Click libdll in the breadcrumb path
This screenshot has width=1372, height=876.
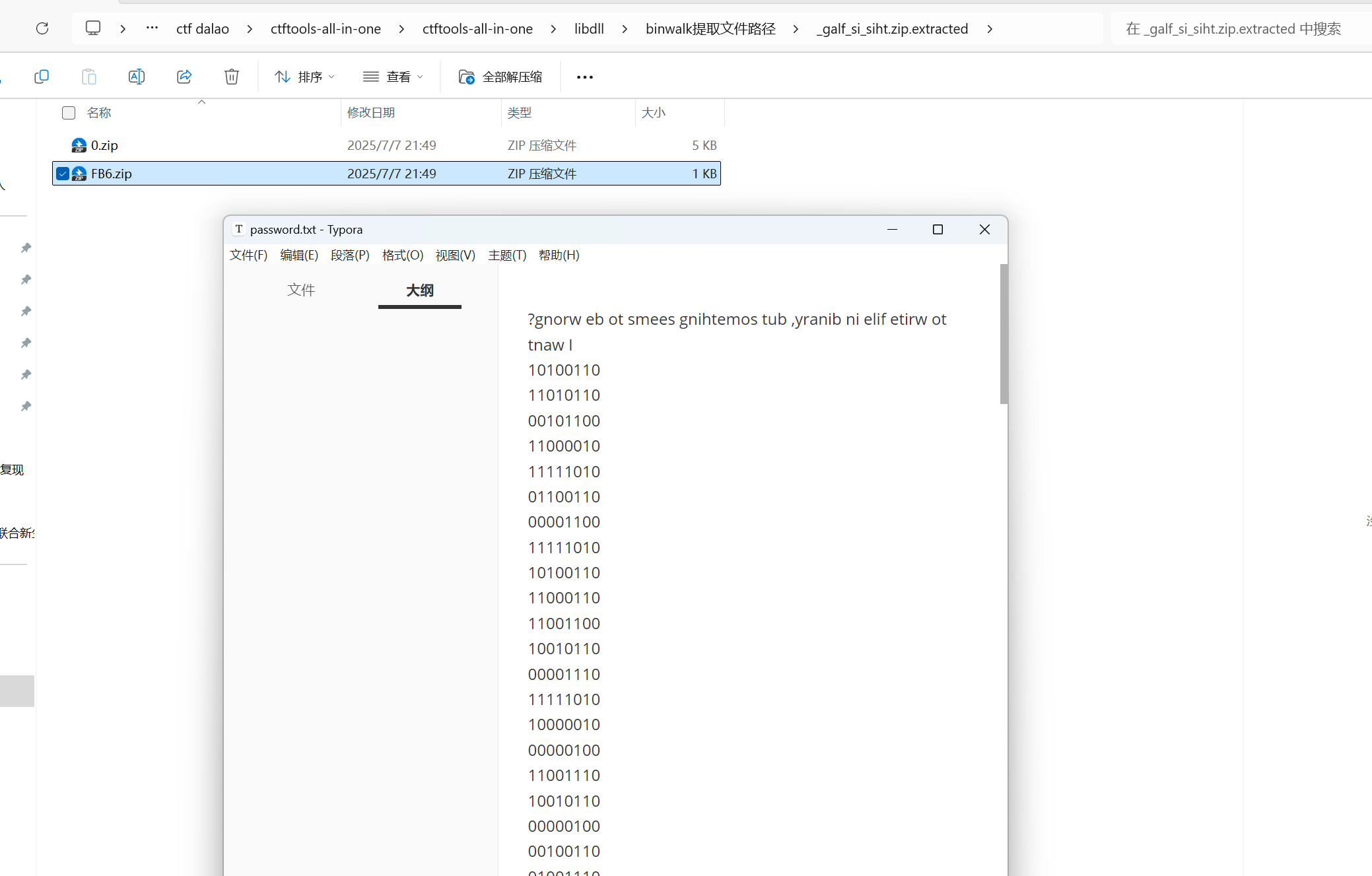pos(589,28)
